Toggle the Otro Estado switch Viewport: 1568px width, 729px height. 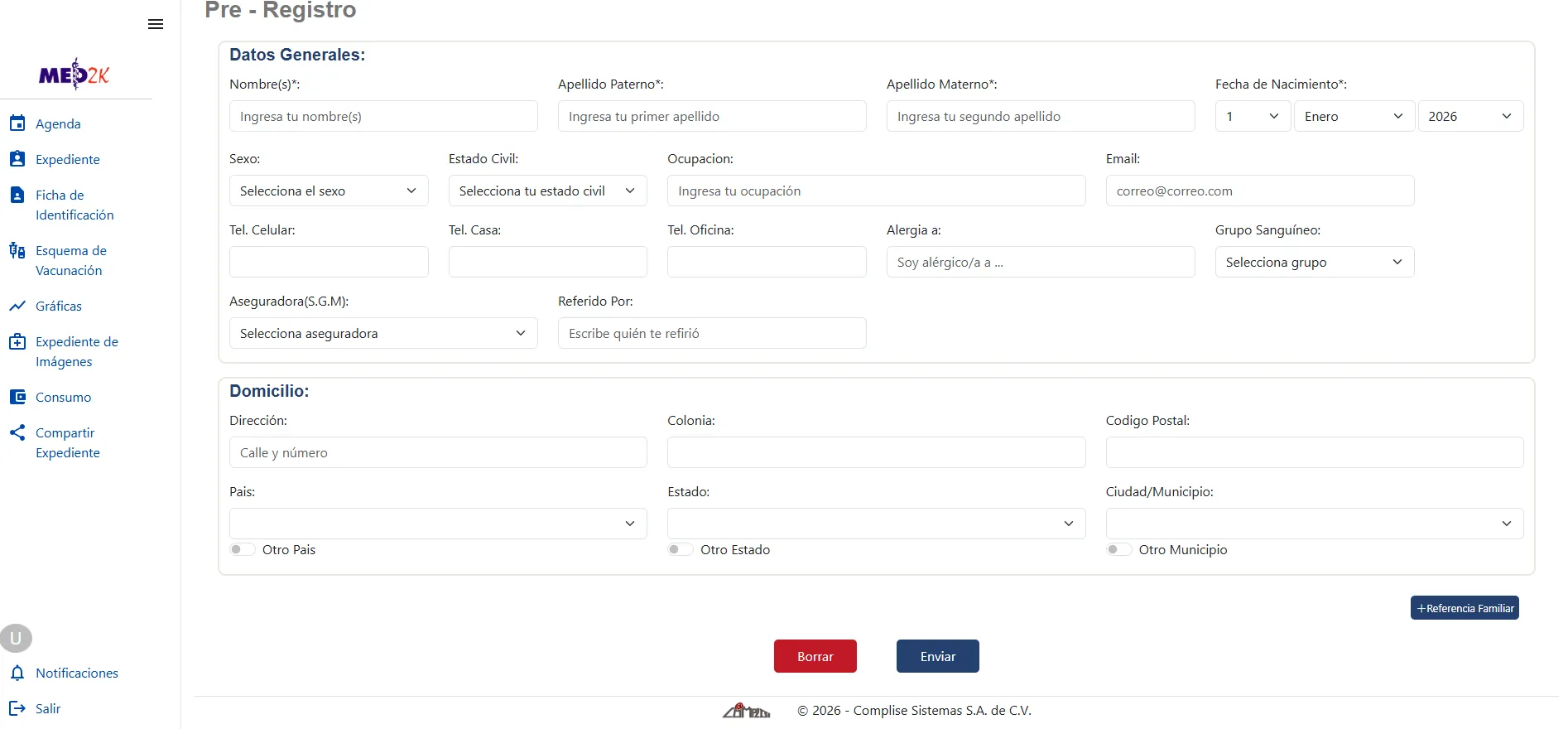pyautogui.click(x=681, y=549)
